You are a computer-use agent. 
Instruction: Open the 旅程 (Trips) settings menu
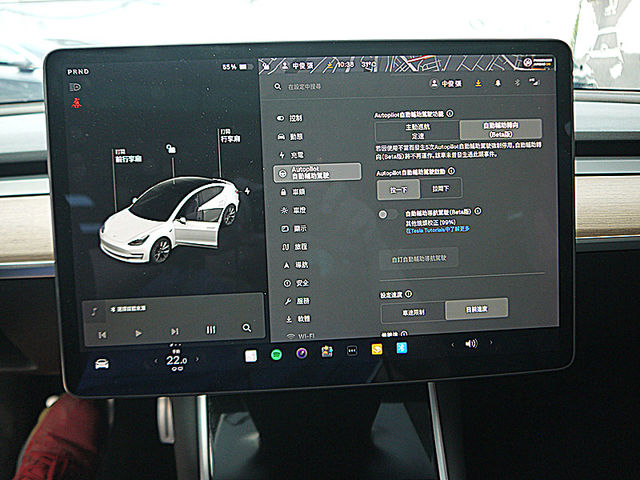(x=295, y=247)
